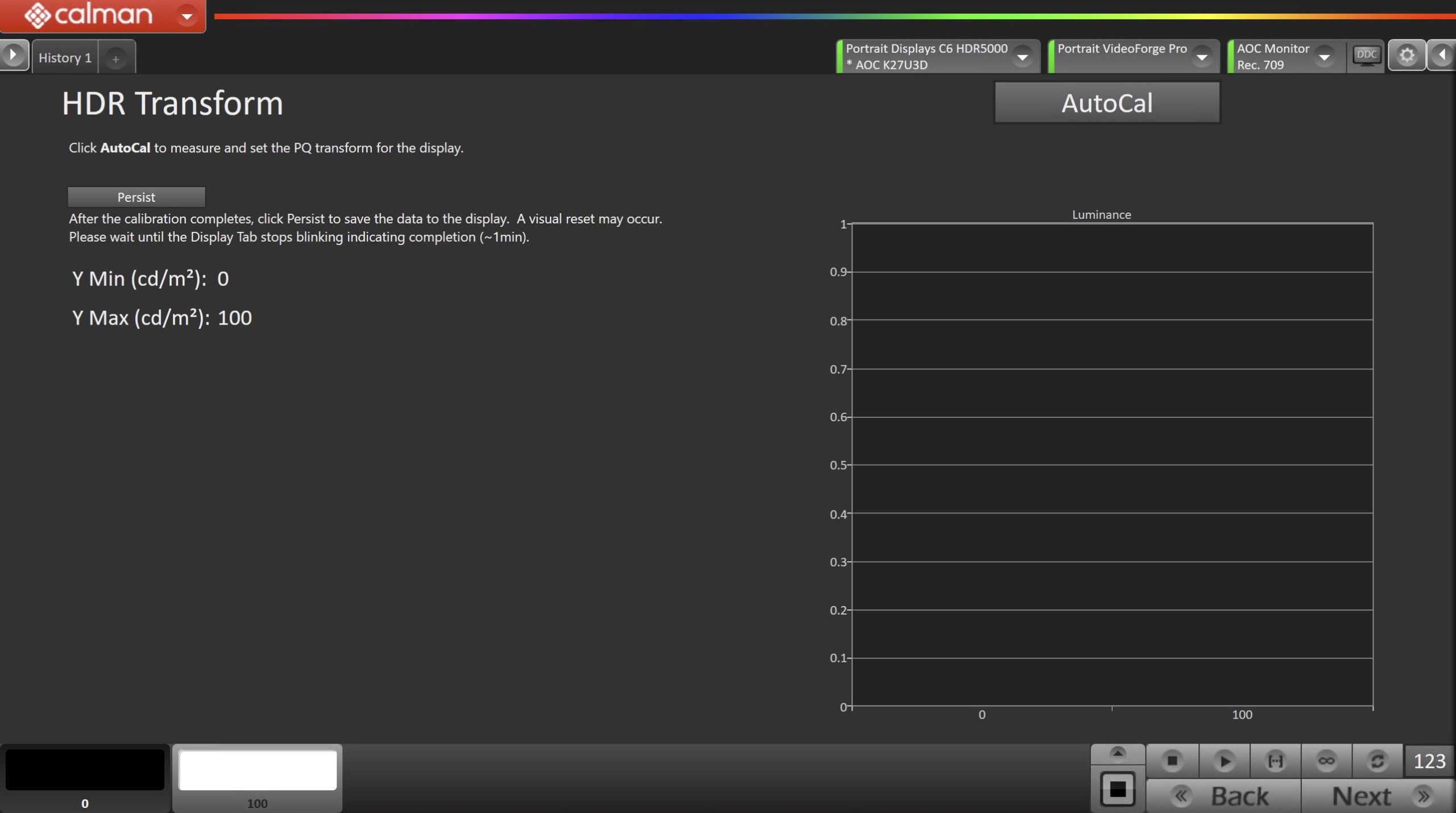1456x813 pixels.
Task: Open the settings gear icon
Action: [x=1407, y=55]
